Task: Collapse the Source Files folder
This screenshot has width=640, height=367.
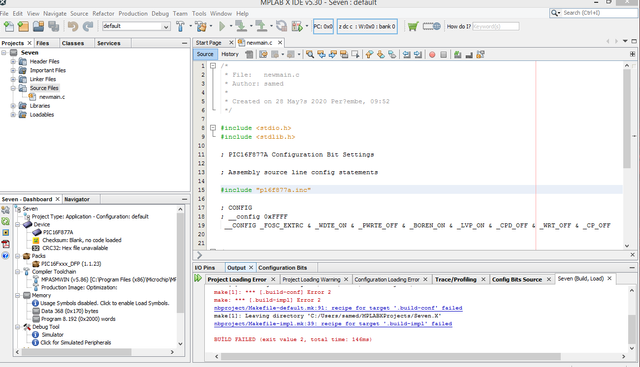Action: pos(13,88)
